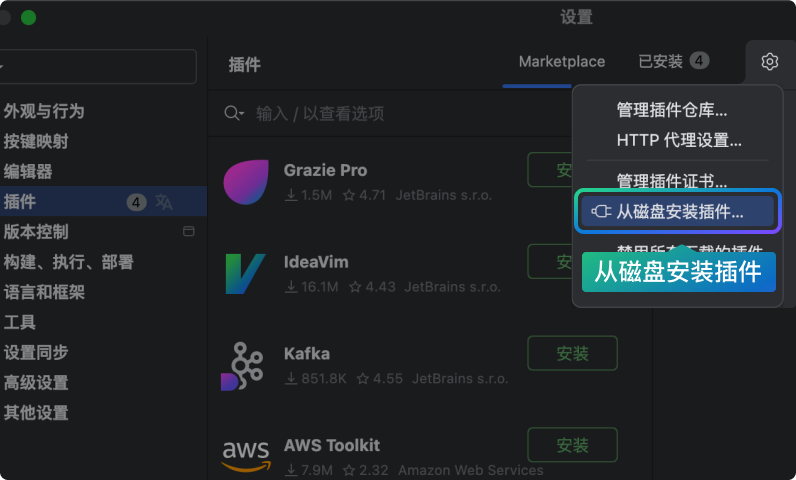This screenshot has height=480, width=796.
Task: Open 外观与行为 settings category
Action: pyautogui.click(x=44, y=111)
